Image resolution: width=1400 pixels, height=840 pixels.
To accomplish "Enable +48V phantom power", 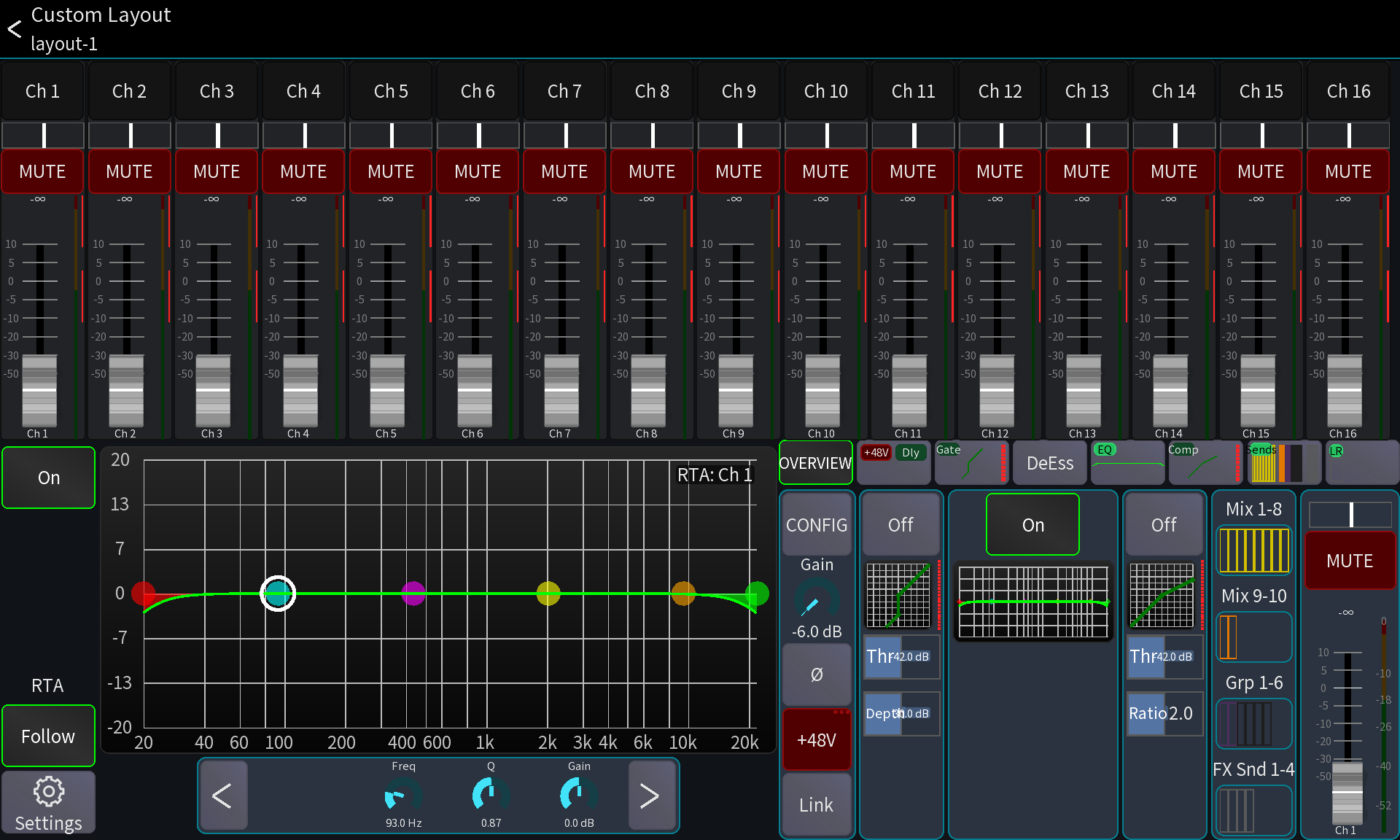I will click(816, 739).
